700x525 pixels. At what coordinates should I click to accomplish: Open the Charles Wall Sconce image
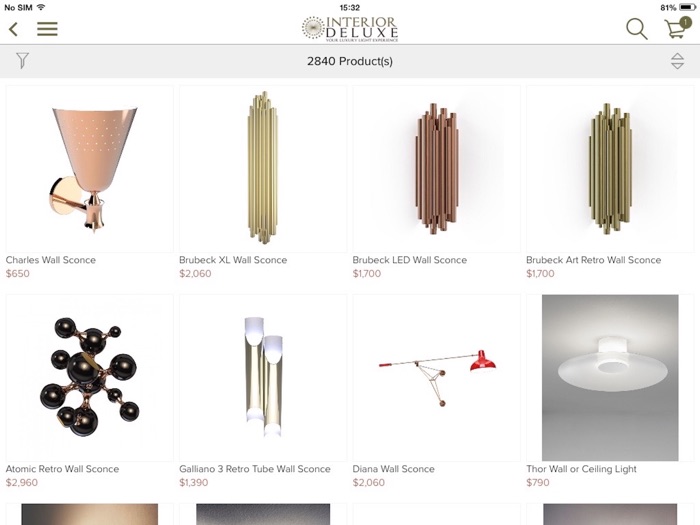(89, 169)
